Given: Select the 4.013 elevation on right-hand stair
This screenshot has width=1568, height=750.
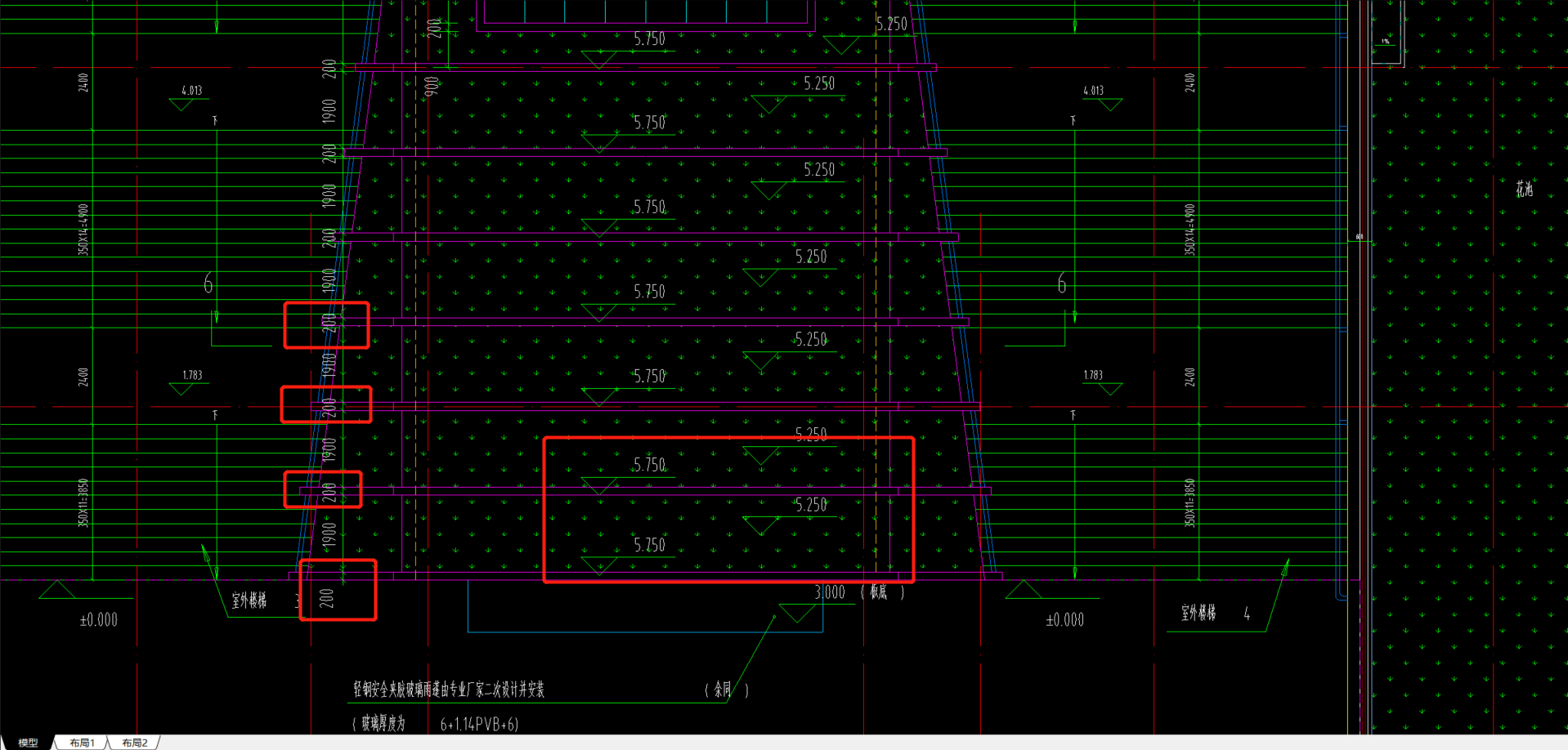Looking at the screenshot, I should 1093,91.
